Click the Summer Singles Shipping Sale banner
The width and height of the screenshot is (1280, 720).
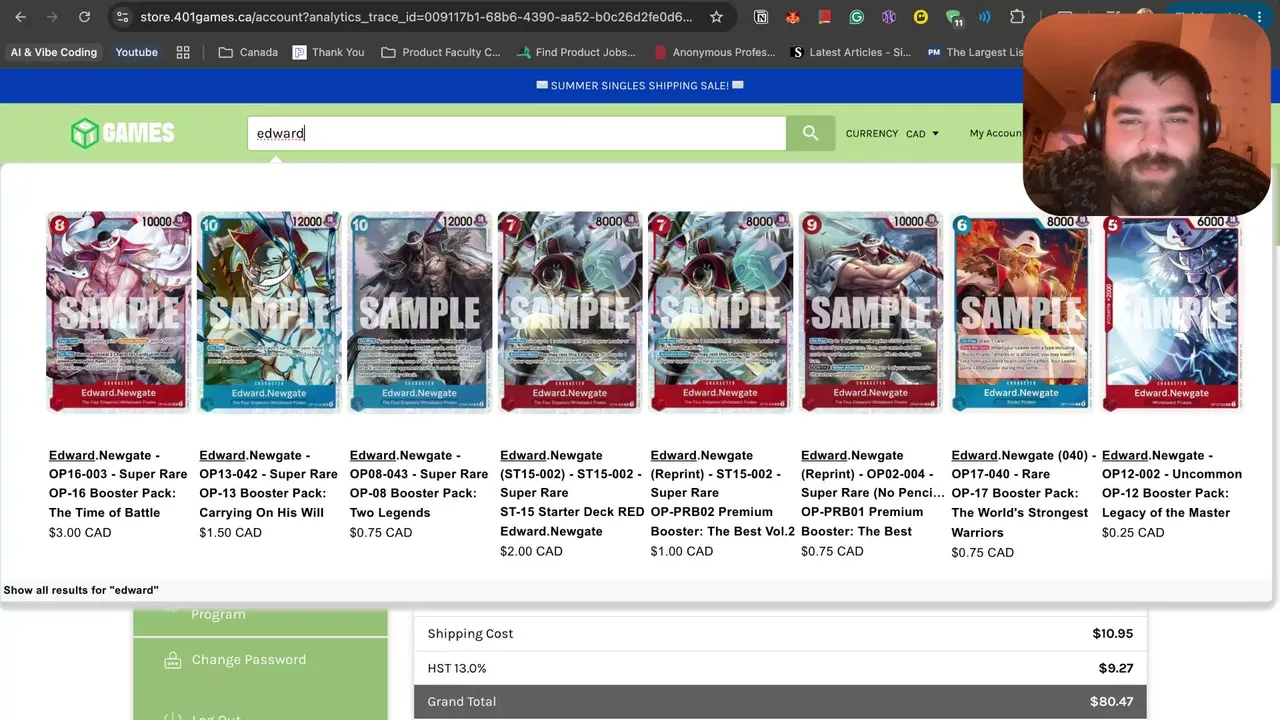(x=639, y=86)
